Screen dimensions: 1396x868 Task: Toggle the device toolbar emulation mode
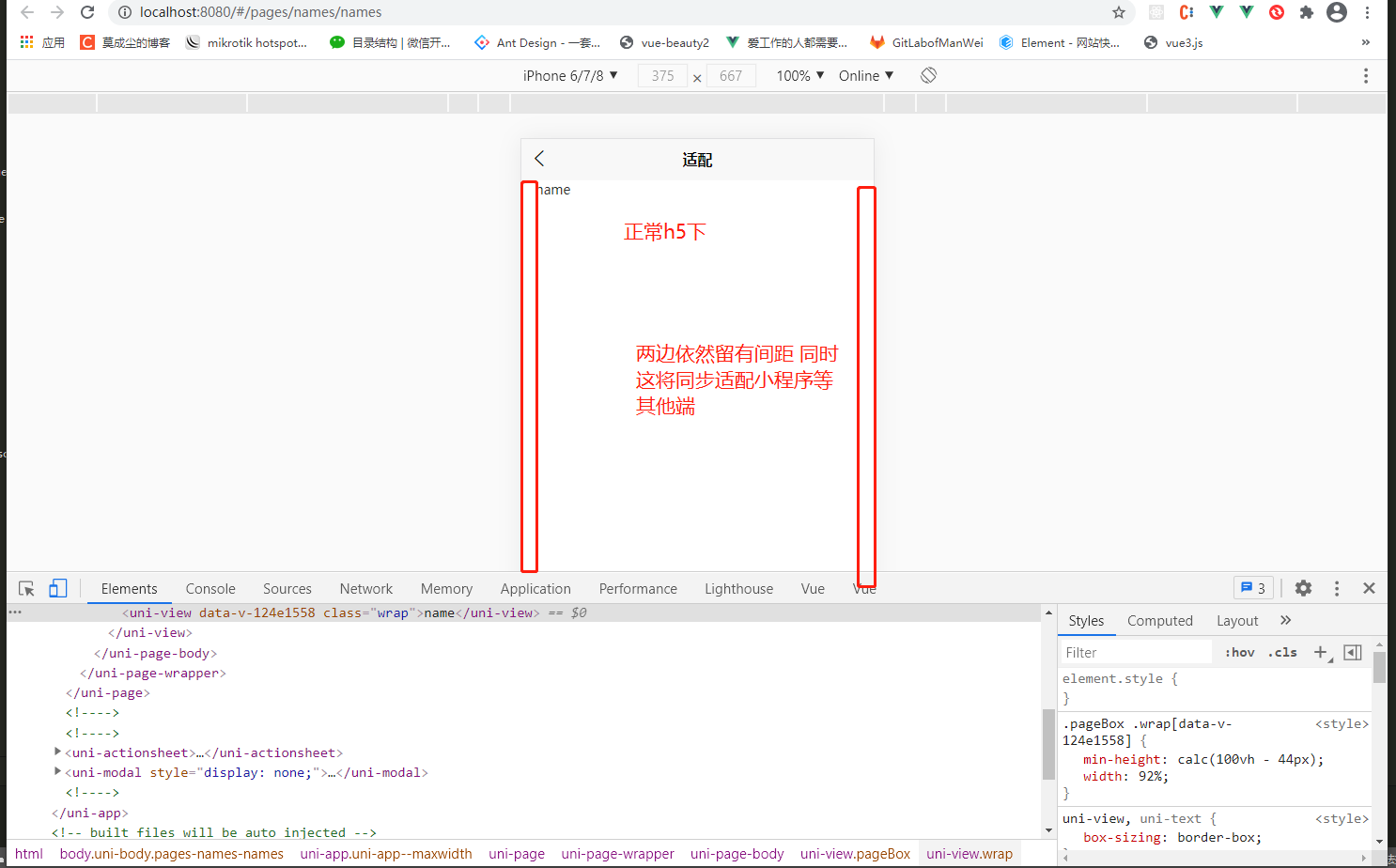tap(58, 589)
